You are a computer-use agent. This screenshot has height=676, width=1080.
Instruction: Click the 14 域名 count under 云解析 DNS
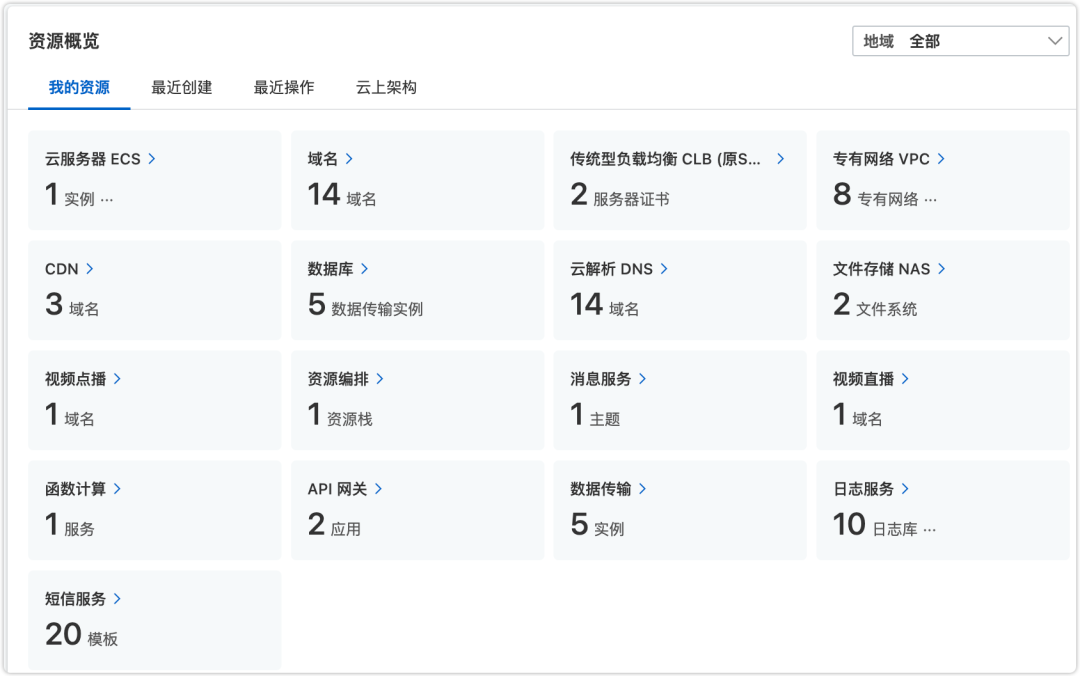605,305
